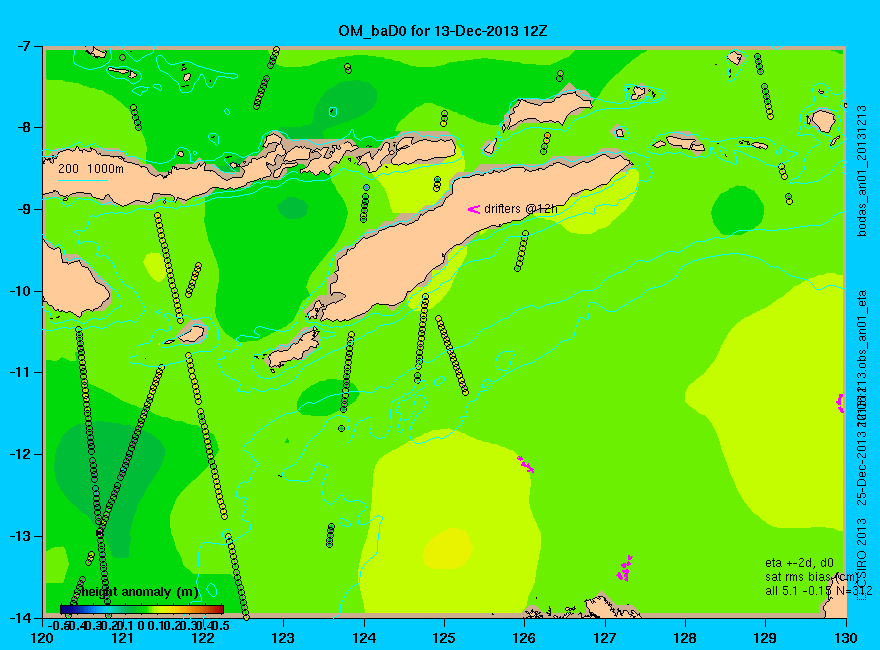Click the '200 1000m' contour legend text
The height and width of the screenshot is (650, 880).
(91, 168)
